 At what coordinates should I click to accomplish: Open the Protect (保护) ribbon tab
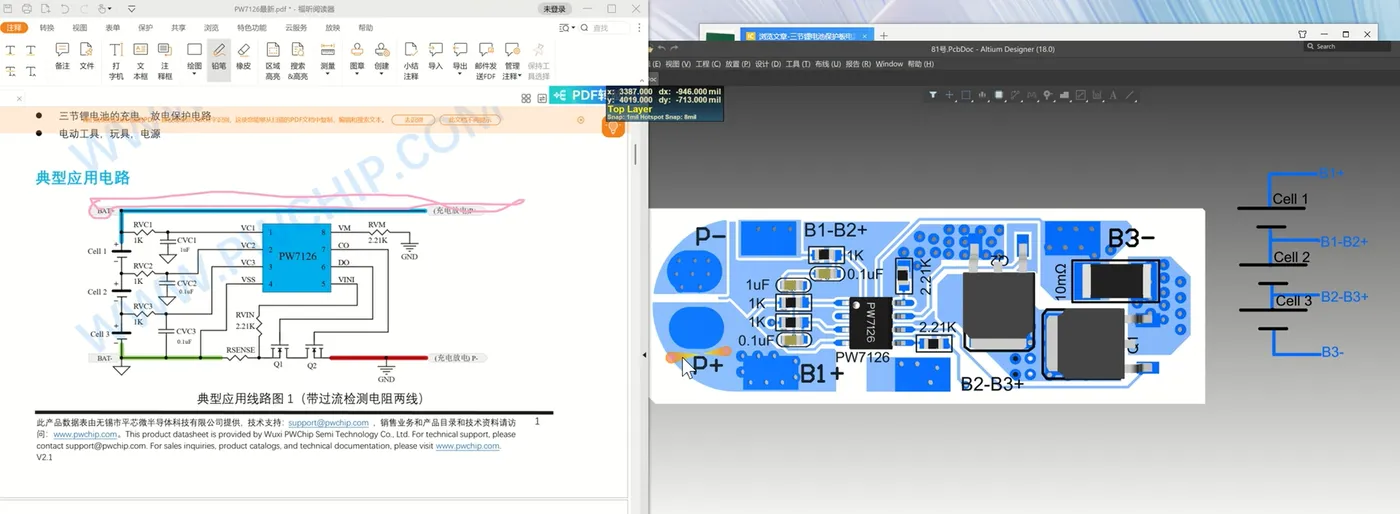(x=145, y=28)
